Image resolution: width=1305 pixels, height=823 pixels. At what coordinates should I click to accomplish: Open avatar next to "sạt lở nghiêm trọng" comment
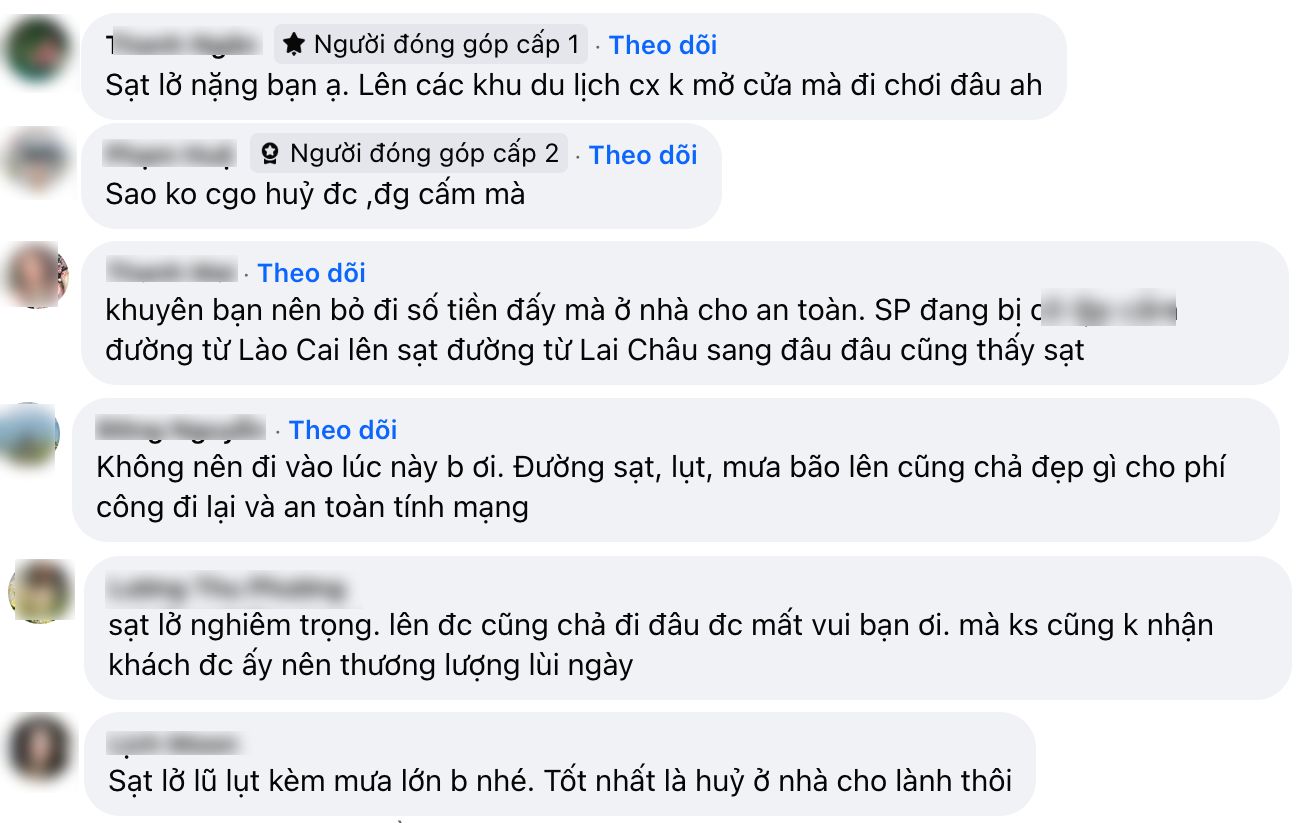pos(40,592)
